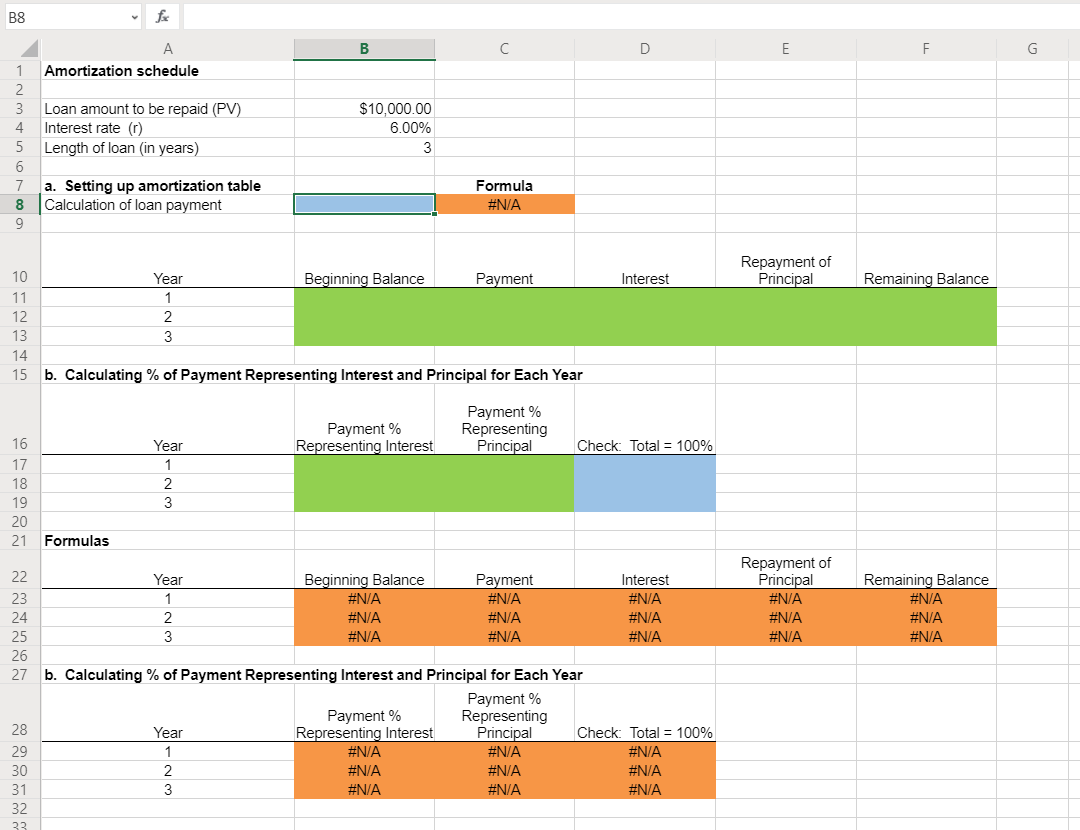Screen dimensions: 1080x830
Task: Select row header 21
Action: (x=19, y=541)
